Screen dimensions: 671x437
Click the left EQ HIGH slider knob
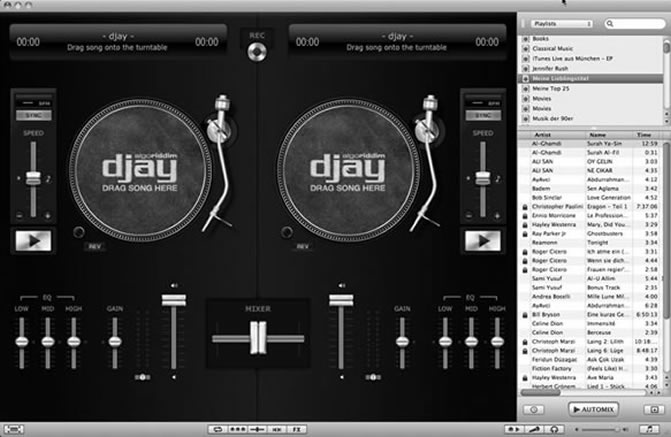point(74,342)
